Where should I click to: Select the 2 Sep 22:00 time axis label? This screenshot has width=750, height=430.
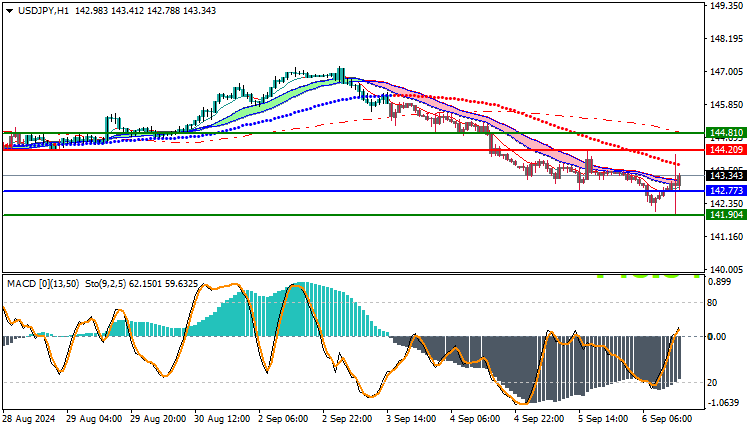[x=348, y=419]
